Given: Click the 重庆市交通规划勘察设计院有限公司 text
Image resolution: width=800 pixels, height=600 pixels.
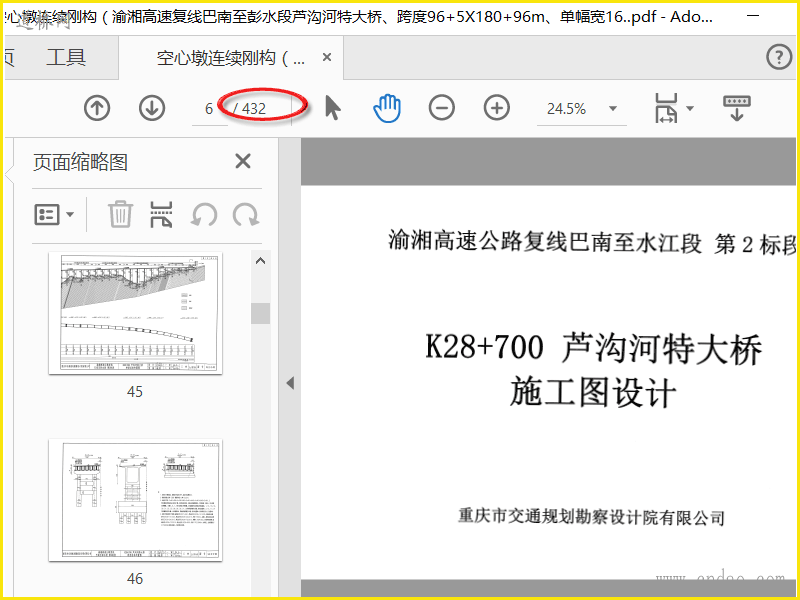Looking at the screenshot, I should 591,516.
